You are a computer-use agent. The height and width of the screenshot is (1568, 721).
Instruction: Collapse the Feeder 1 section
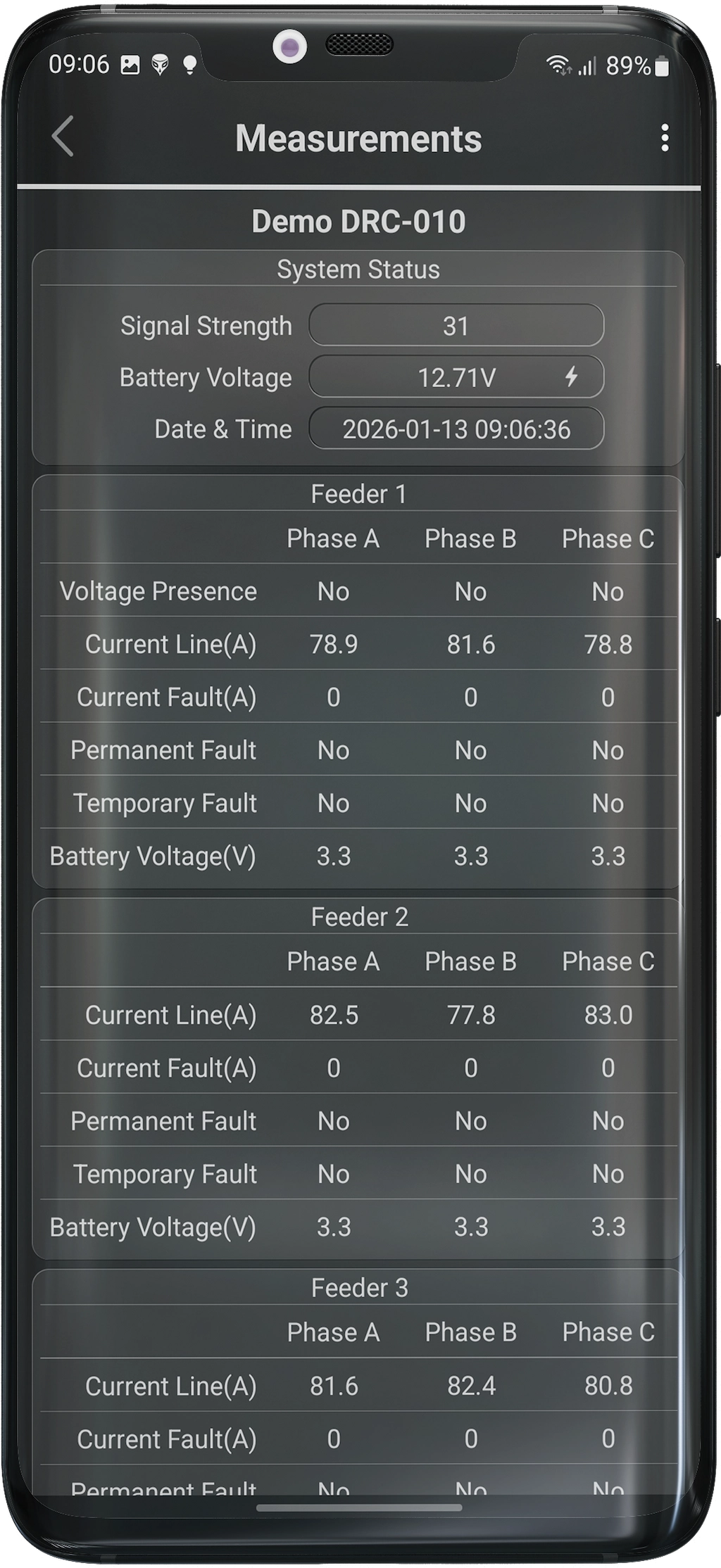coord(360,493)
